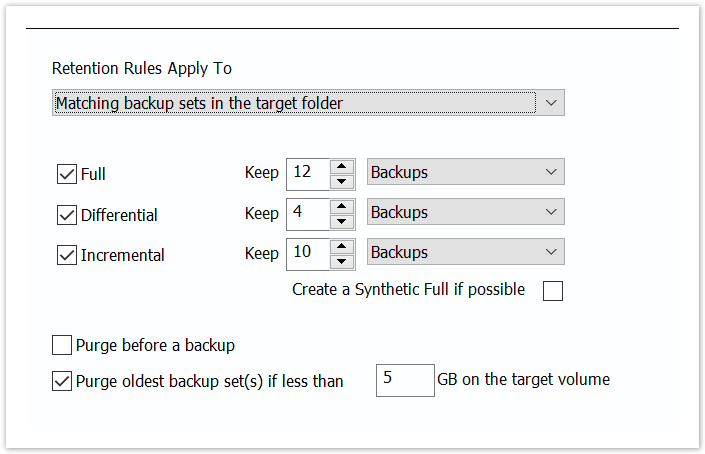705x454 pixels.
Task: Enable Create a Synthetic Full if possible
Action: pyautogui.click(x=552, y=291)
